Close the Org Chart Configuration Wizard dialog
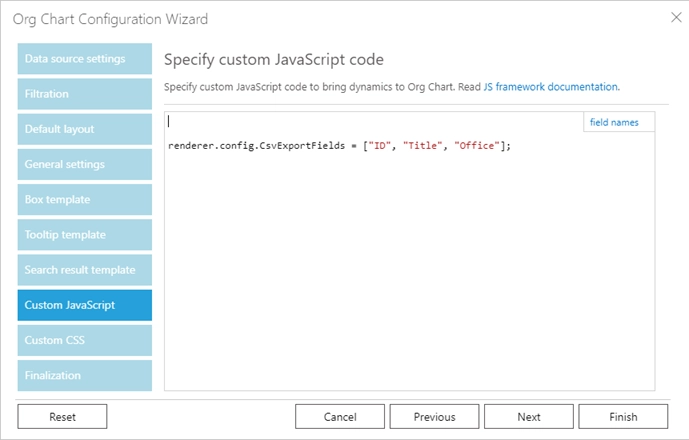Image resolution: width=689 pixels, height=440 pixels. tap(676, 18)
